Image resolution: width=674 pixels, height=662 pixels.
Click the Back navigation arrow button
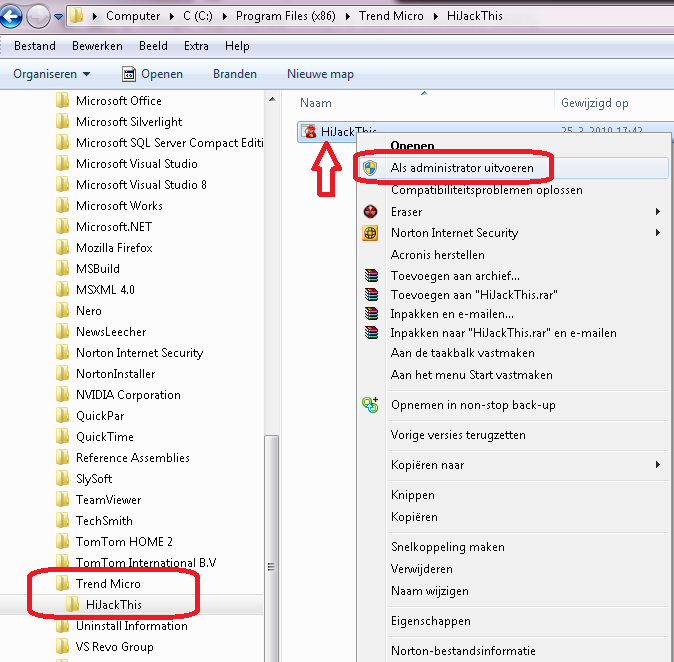(10, 17)
